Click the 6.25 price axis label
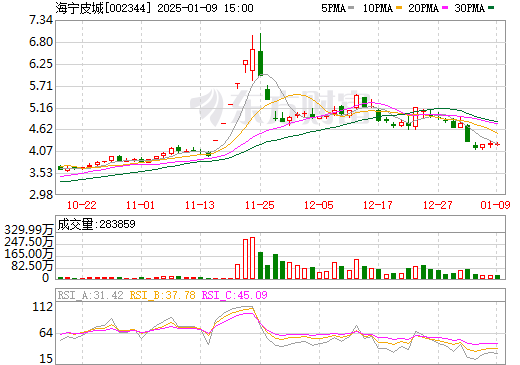The width and height of the screenshot is (520, 365). pyautogui.click(x=41, y=64)
